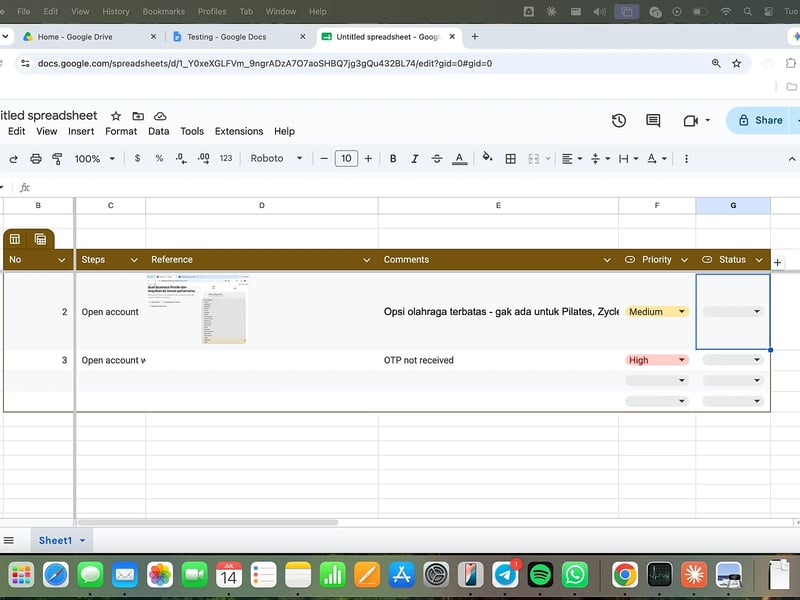Toggle bold formatting
The image size is (800, 600).
pyautogui.click(x=393, y=159)
